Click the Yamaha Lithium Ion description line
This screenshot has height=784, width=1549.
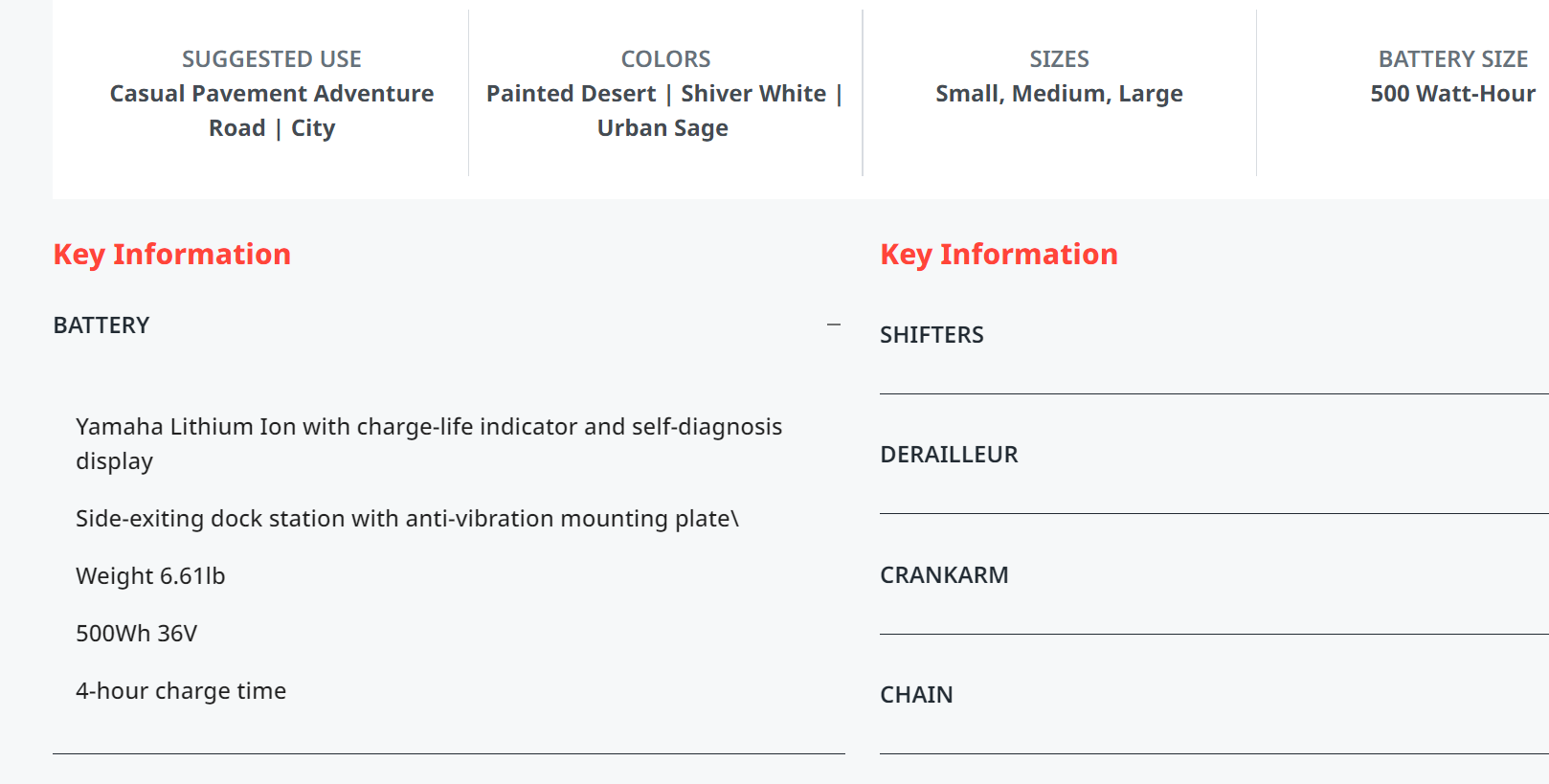[x=429, y=427]
